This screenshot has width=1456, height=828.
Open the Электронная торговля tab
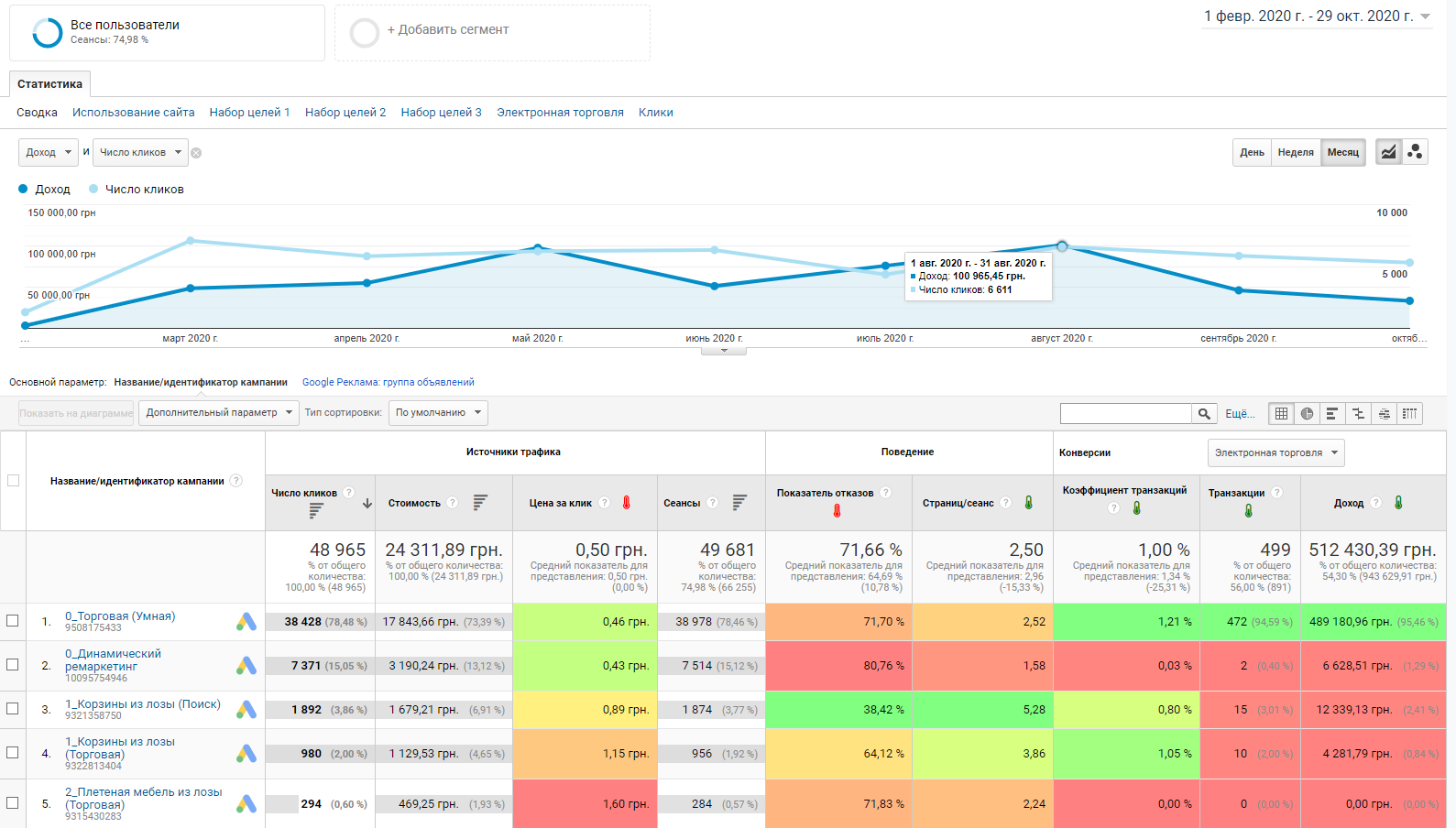click(x=560, y=113)
